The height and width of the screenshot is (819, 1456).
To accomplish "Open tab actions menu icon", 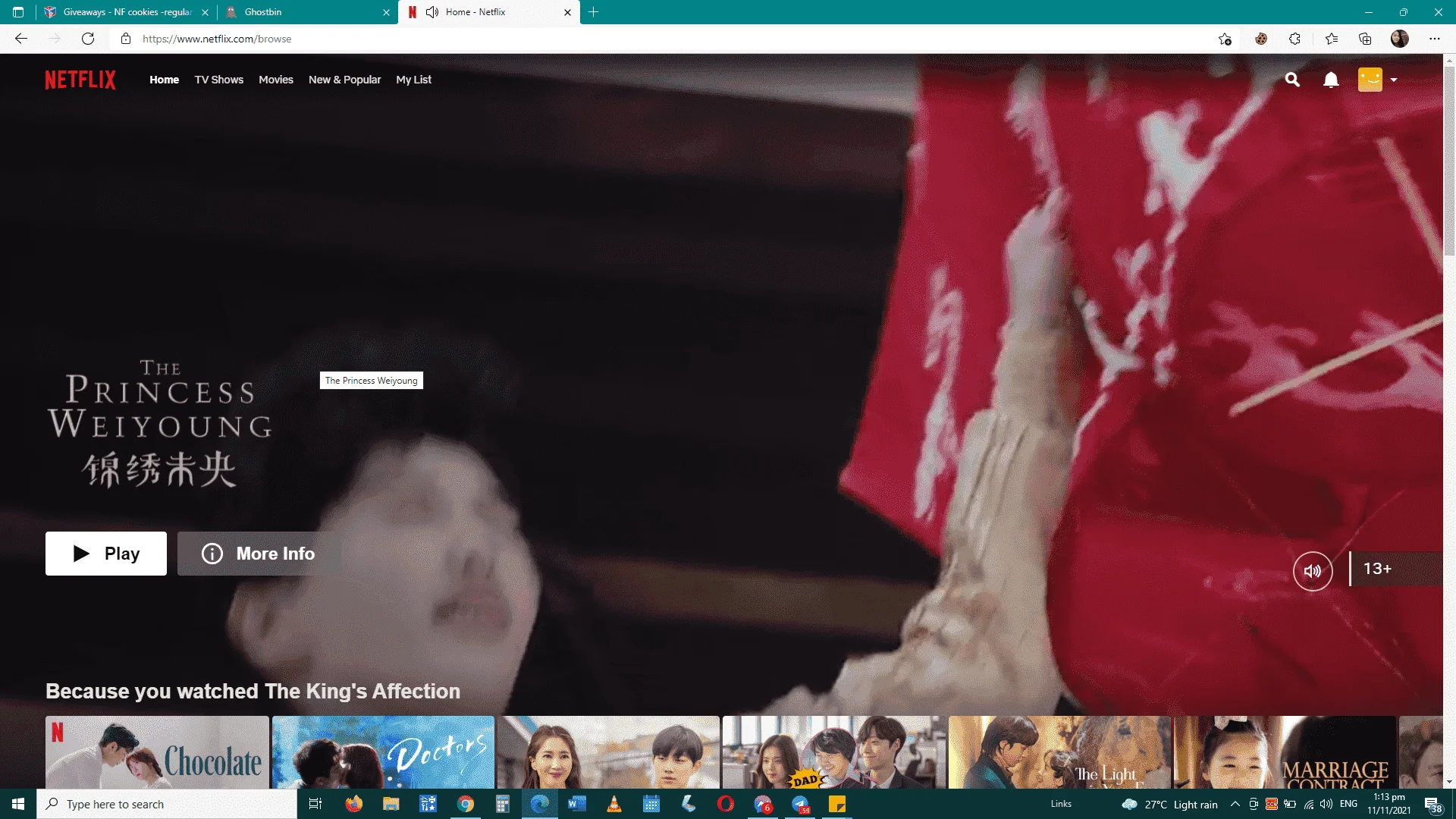I will point(18,12).
